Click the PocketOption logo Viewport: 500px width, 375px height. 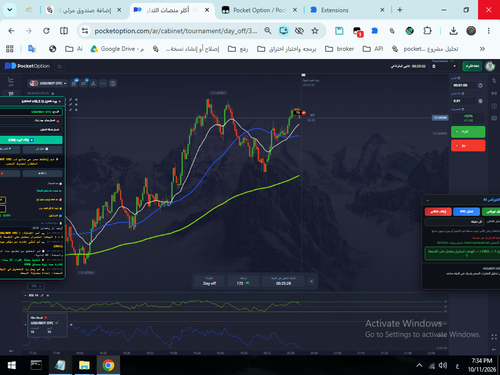tap(27, 66)
